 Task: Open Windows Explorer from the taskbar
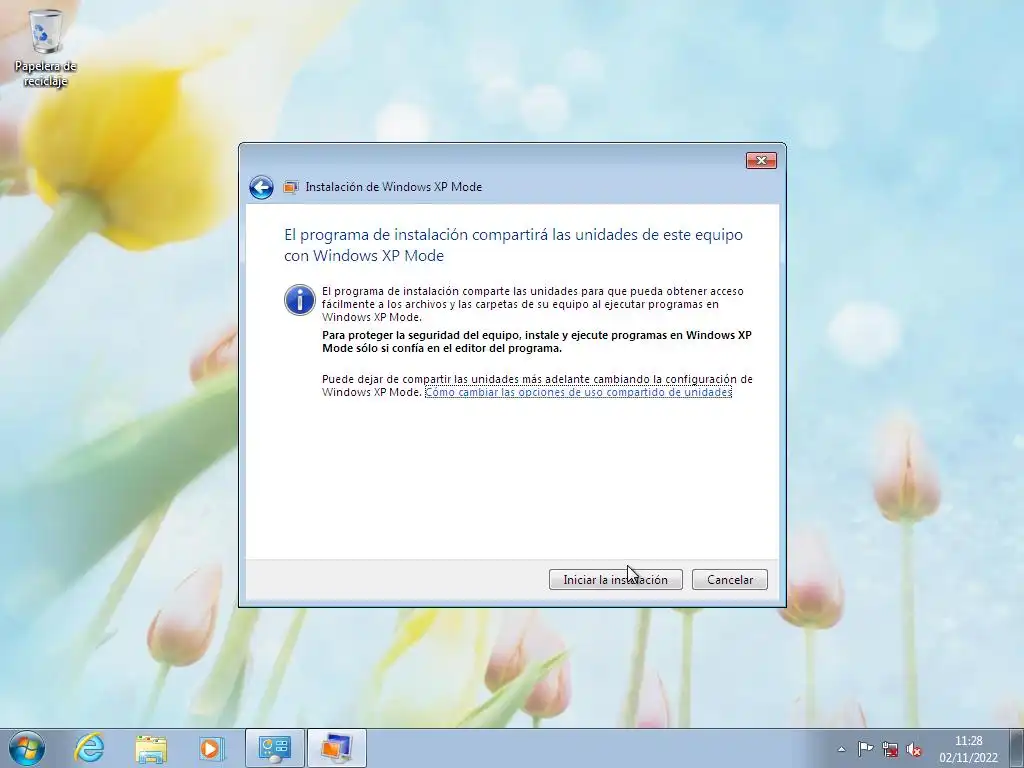151,748
